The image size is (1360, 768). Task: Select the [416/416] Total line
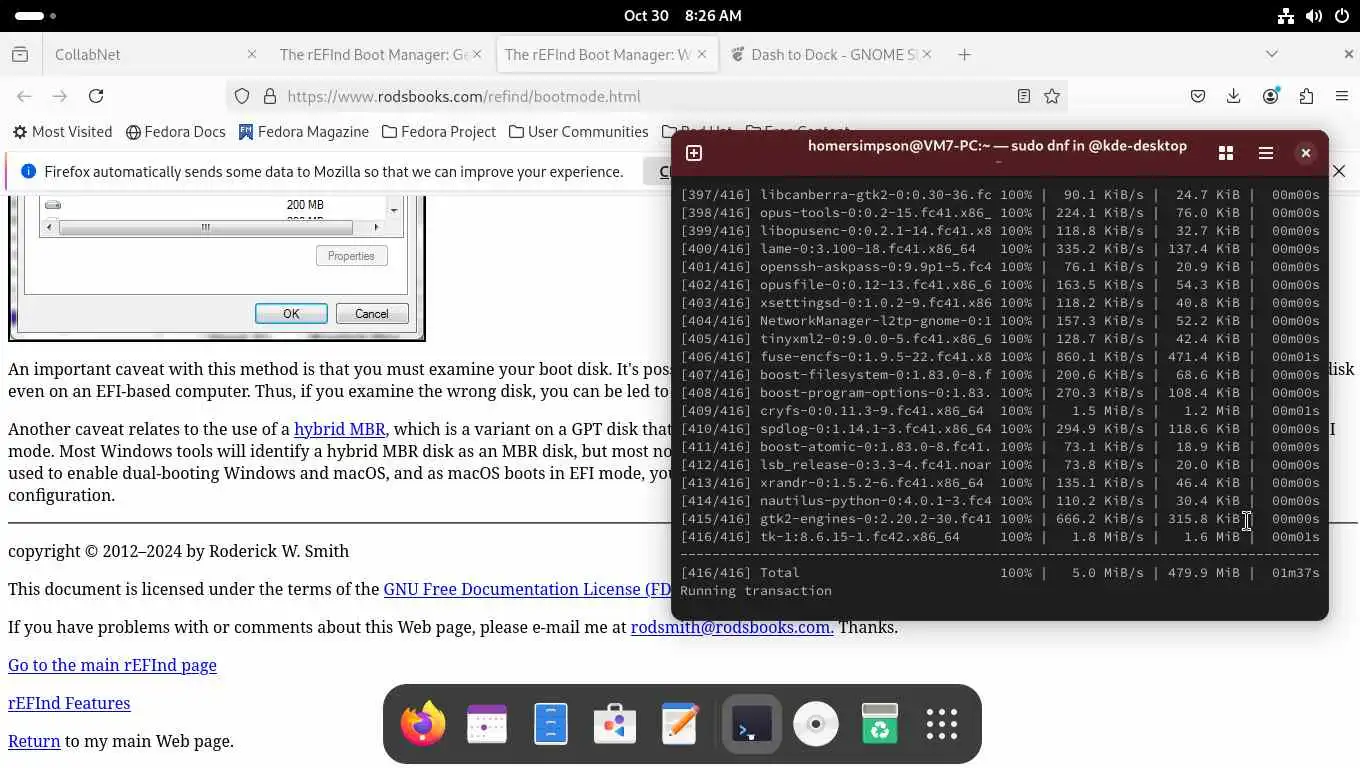(x=1000, y=573)
